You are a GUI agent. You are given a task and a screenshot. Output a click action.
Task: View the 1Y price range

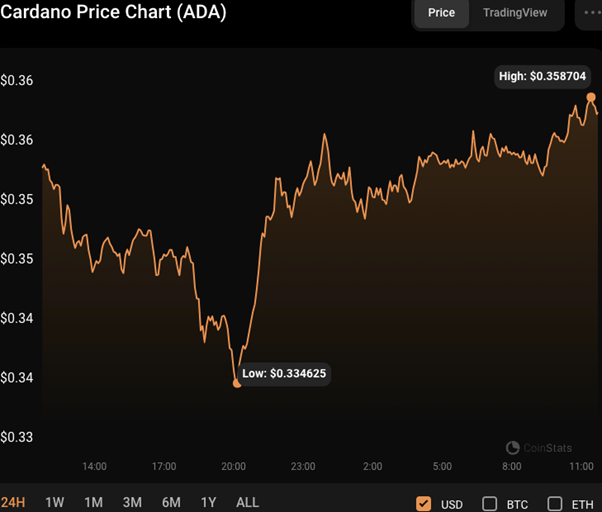click(208, 502)
